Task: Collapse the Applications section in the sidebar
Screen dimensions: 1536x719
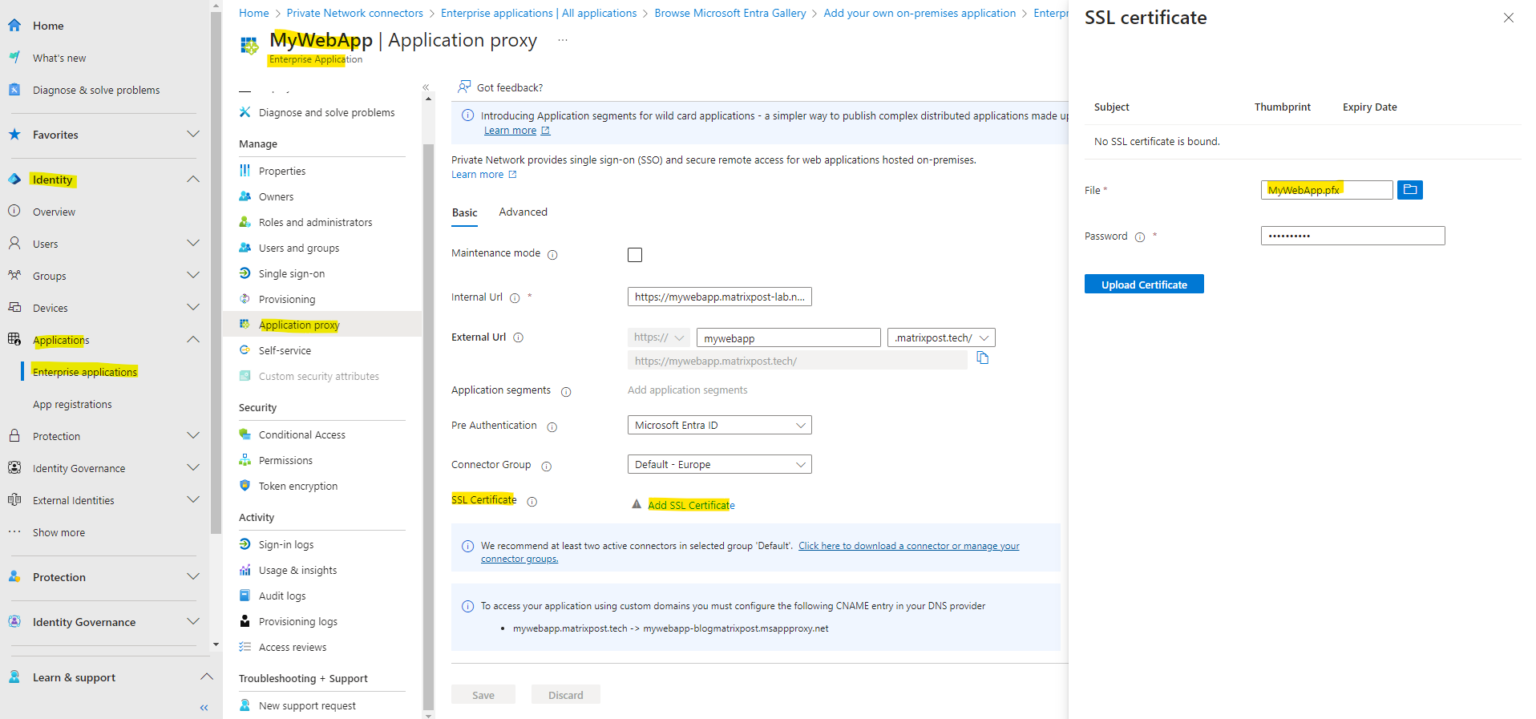Action: pos(193,339)
